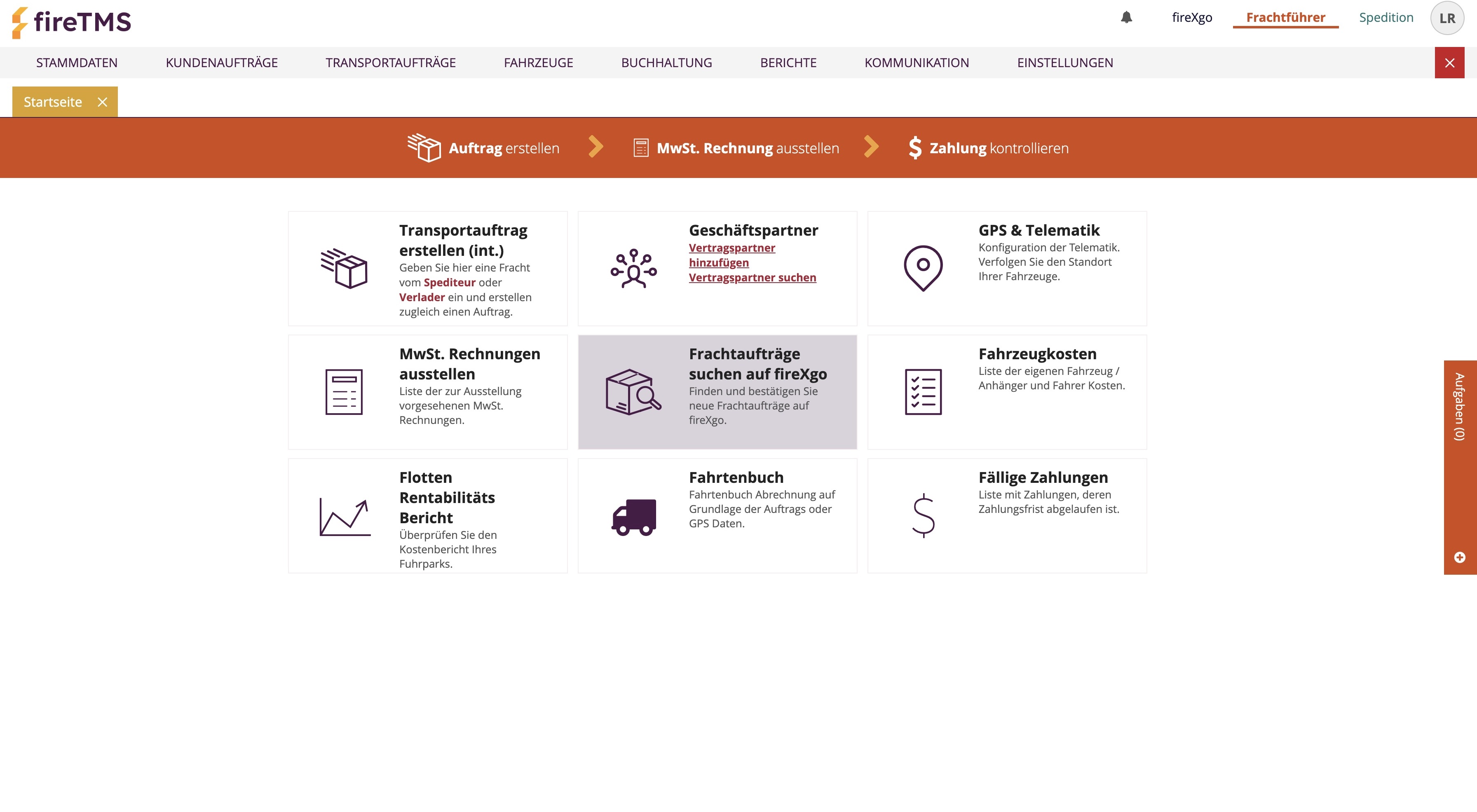This screenshot has width=1477, height=812.
Task: Switch to Spedition mode
Action: (1386, 17)
